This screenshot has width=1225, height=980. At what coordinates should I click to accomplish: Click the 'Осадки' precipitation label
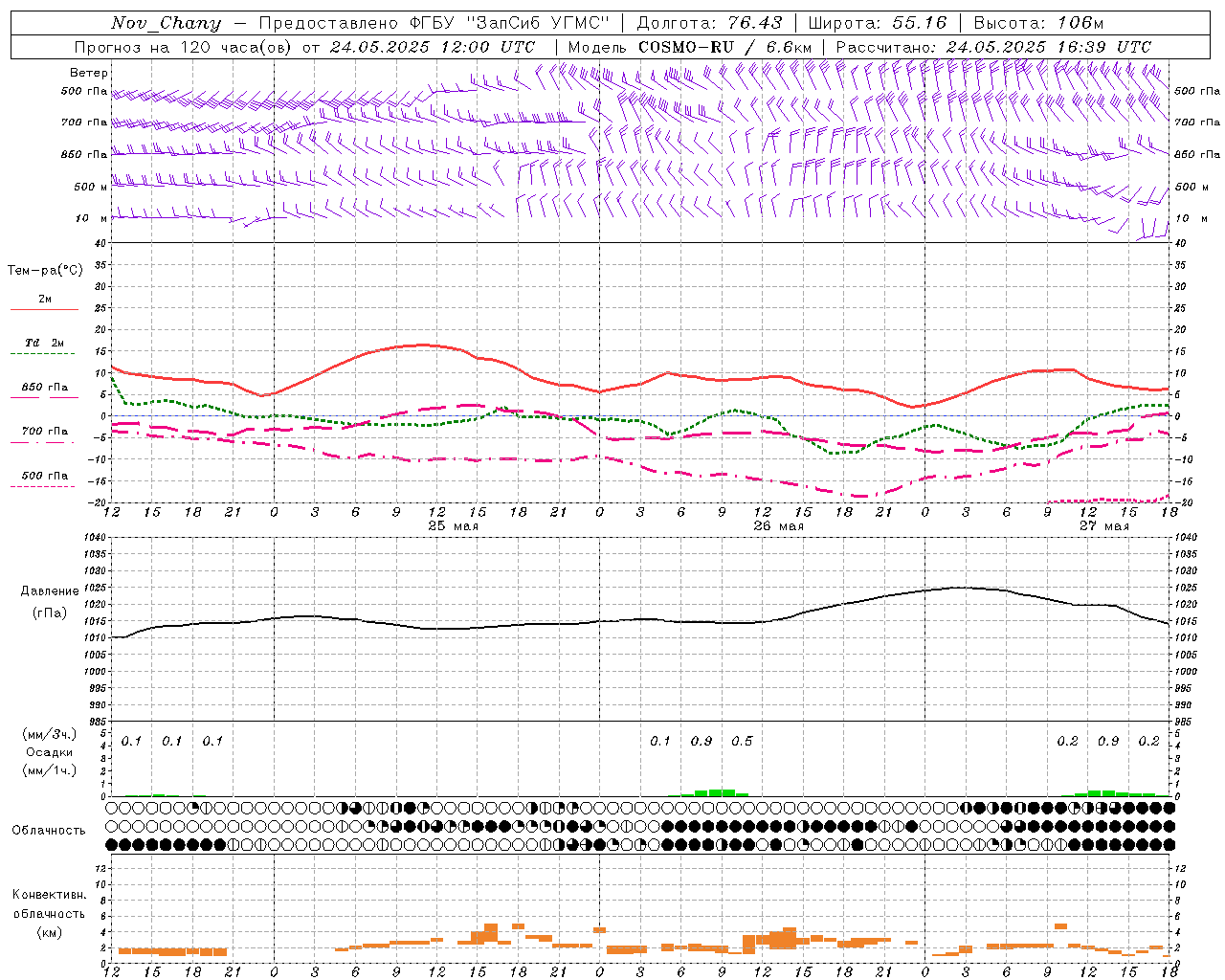coord(49,752)
